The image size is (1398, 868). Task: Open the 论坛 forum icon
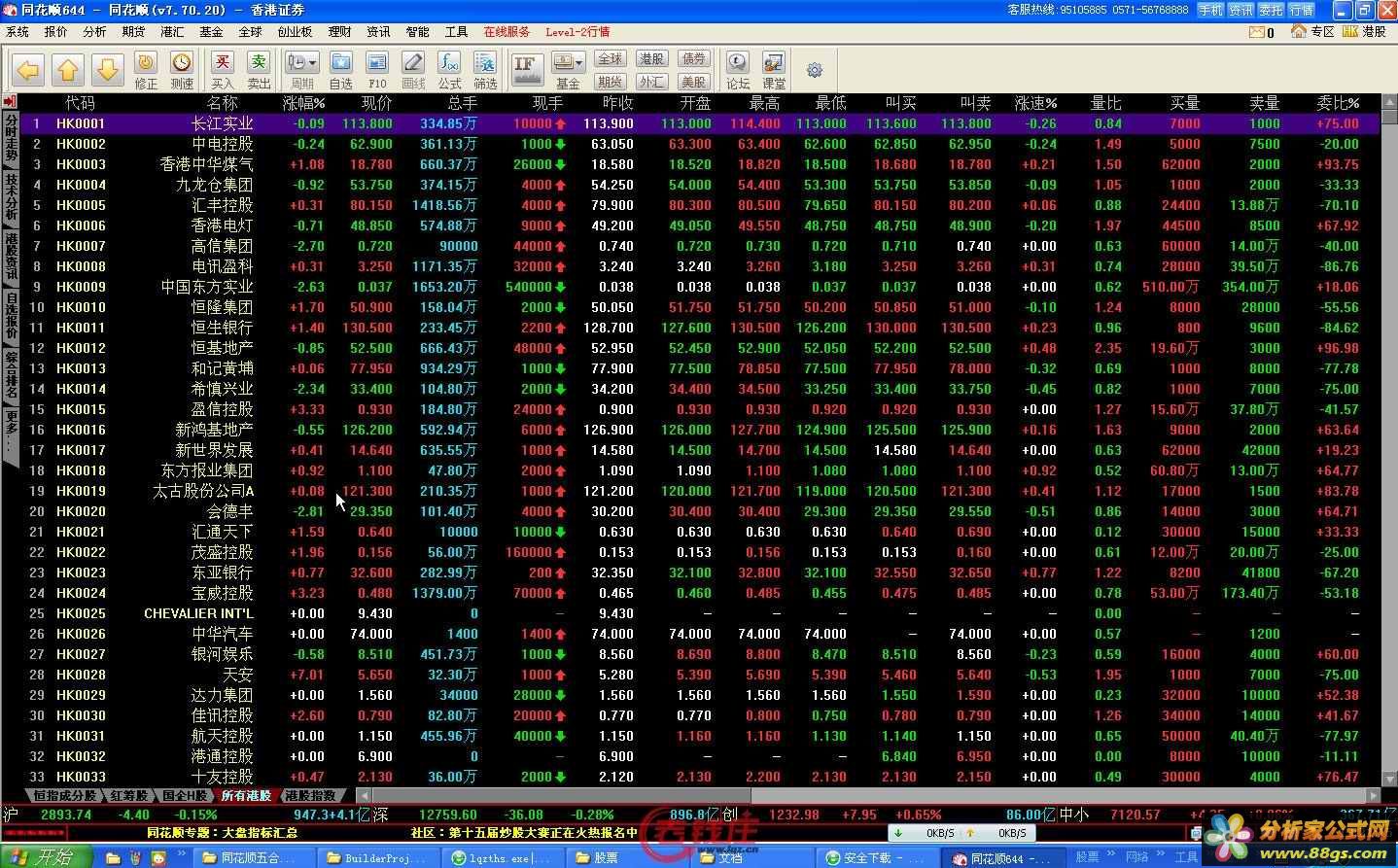[x=738, y=70]
